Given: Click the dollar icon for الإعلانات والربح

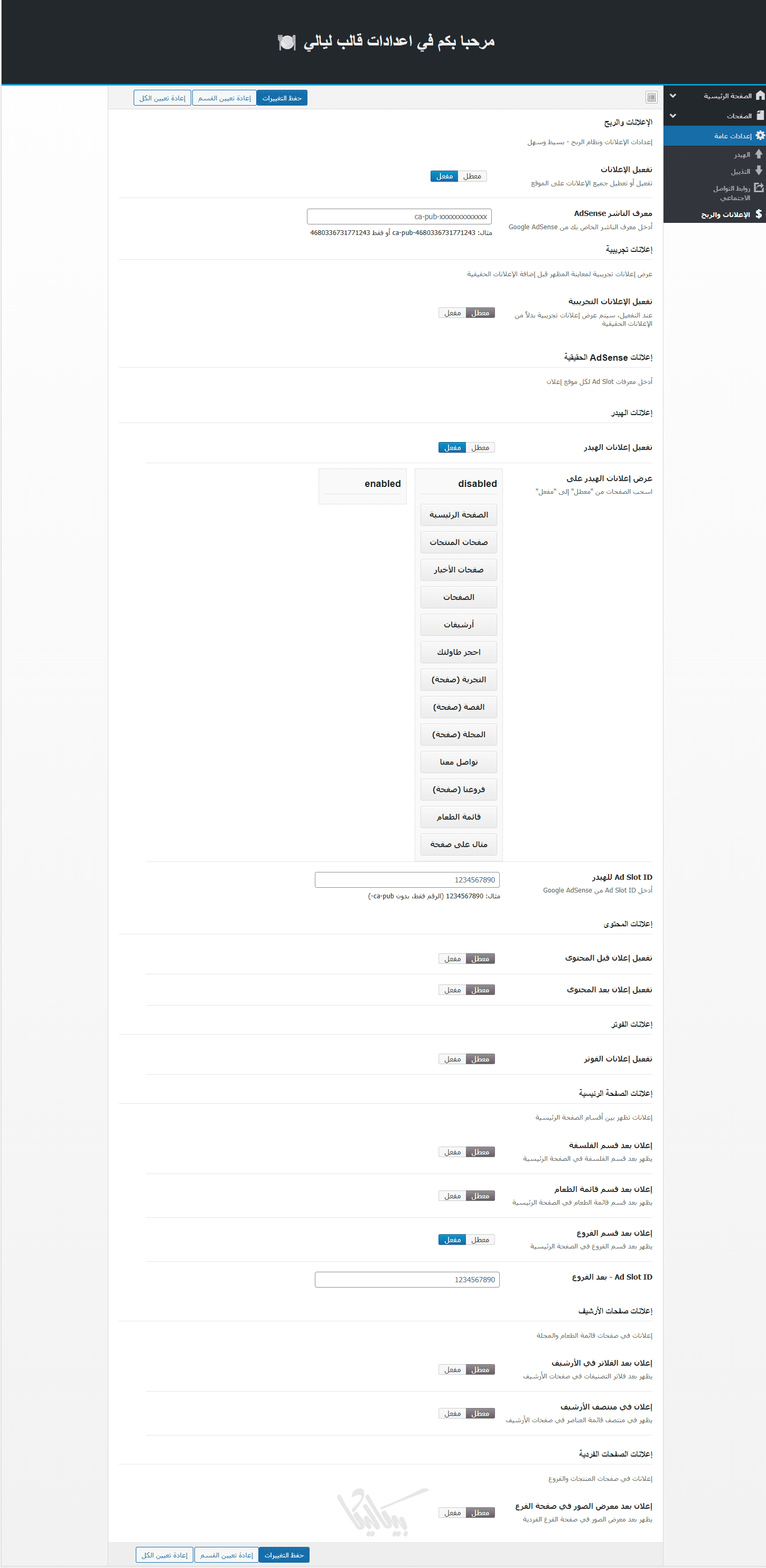Looking at the screenshot, I should pyautogui.click(x=759, y=214).
